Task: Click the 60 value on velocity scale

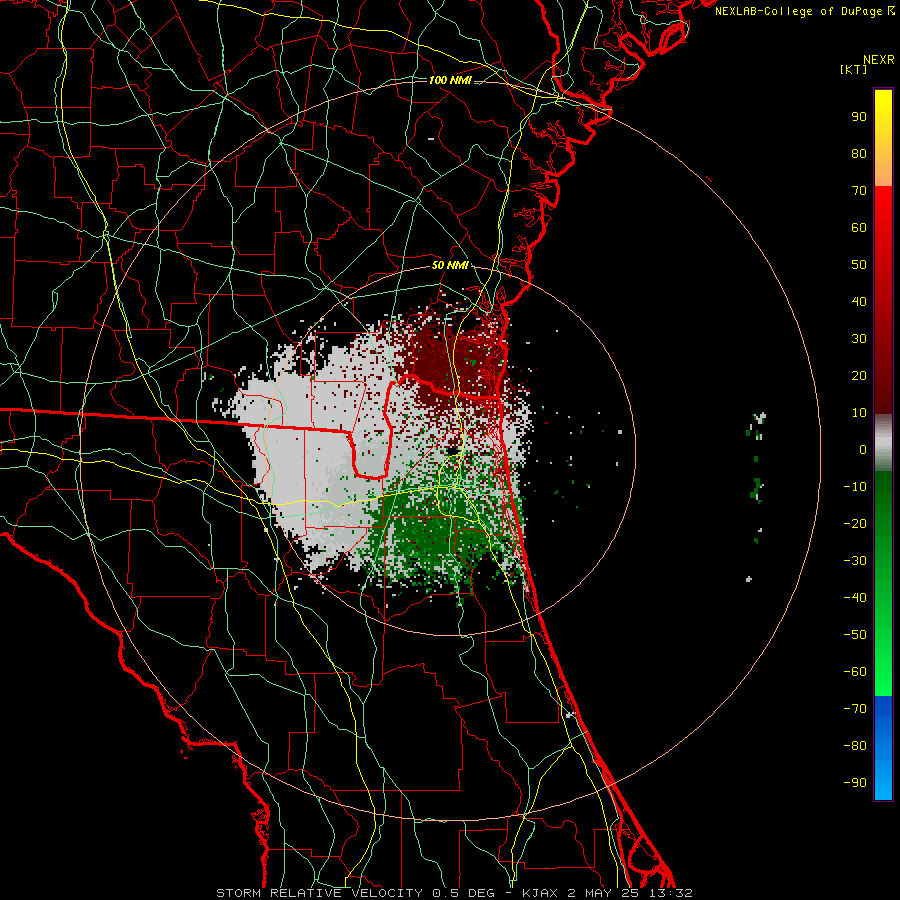Action: 859,228
